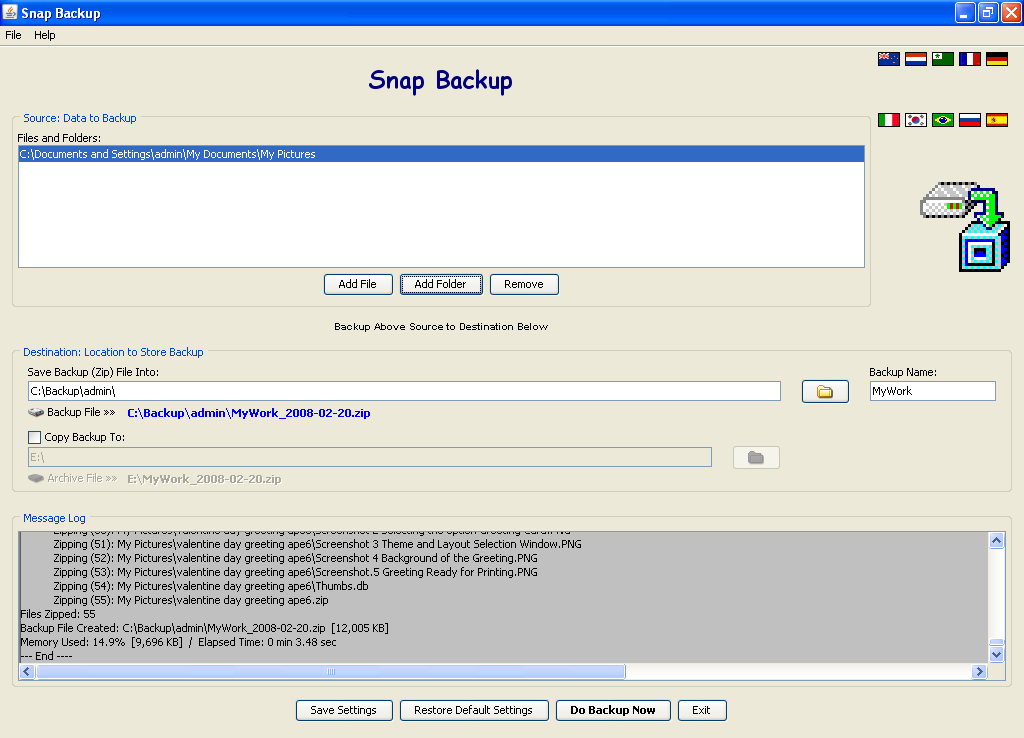Pick the South Korean flag

(x=916, y=120)
